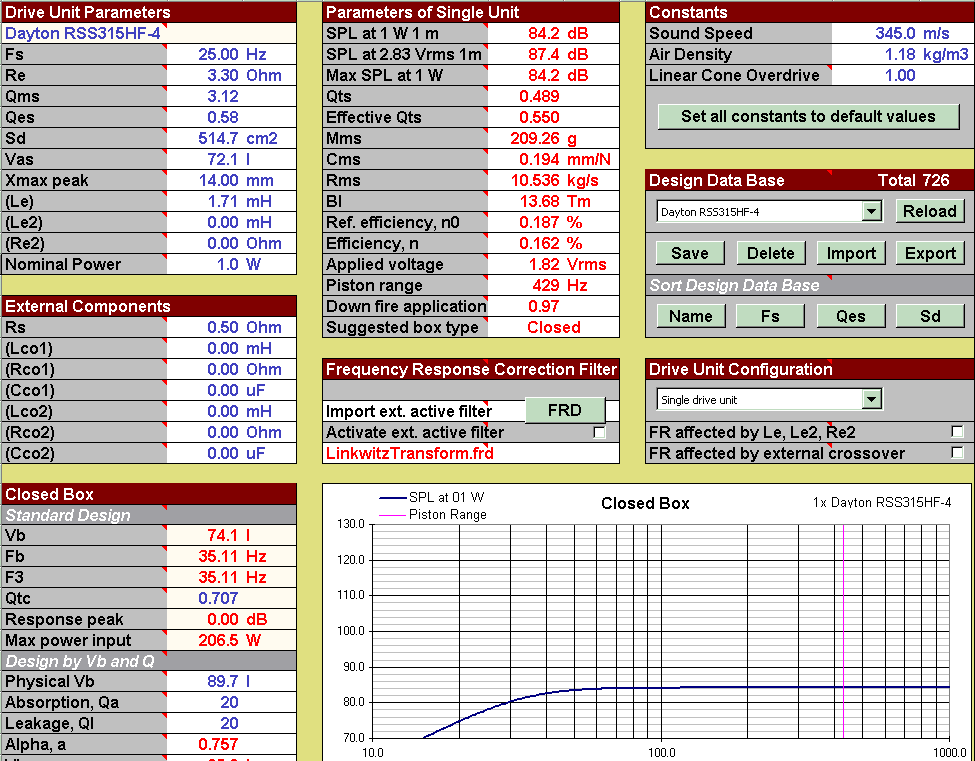Edit the Xmax peak value 14.00 mm
The image size is (975, 761).
[231, 180]
